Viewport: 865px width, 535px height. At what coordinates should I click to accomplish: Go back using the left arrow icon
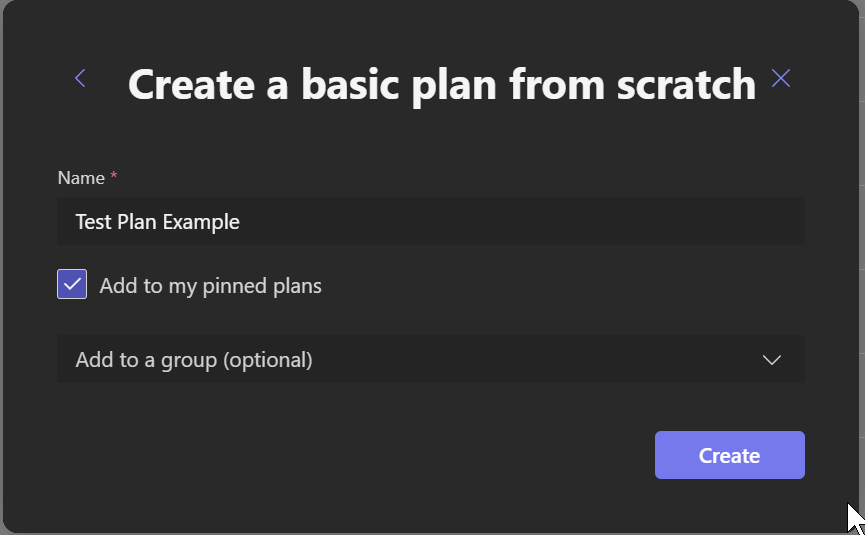(80, 78)
